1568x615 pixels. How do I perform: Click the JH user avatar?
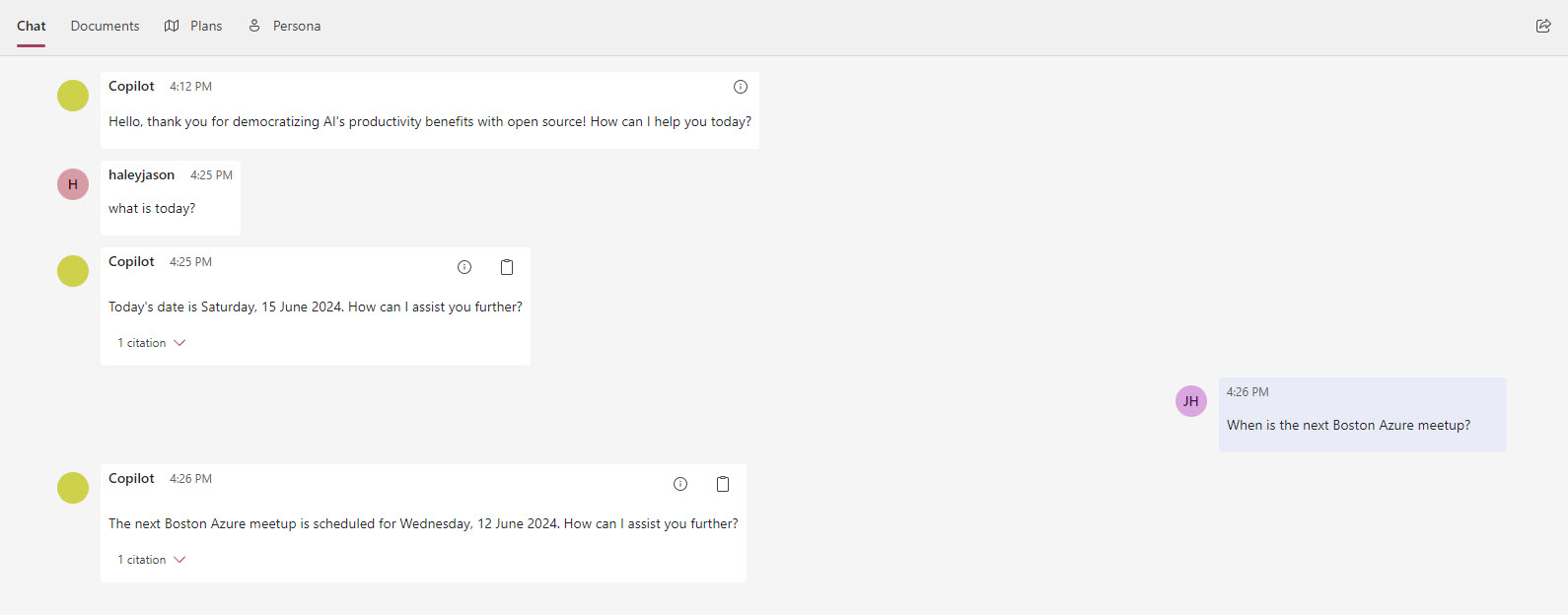(x=1191, y=401)
